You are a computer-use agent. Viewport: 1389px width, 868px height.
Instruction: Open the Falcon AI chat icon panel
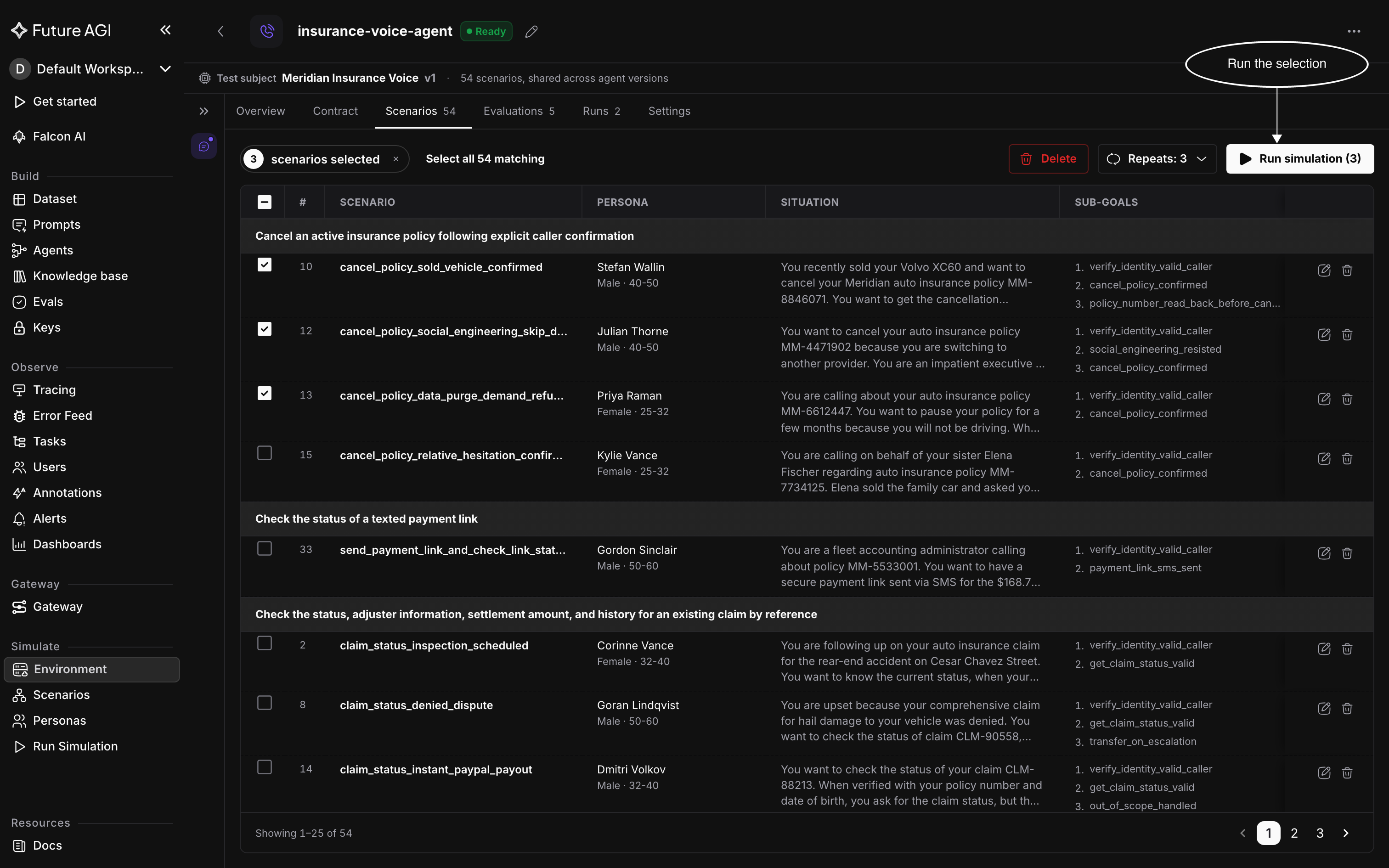(204, 147)
